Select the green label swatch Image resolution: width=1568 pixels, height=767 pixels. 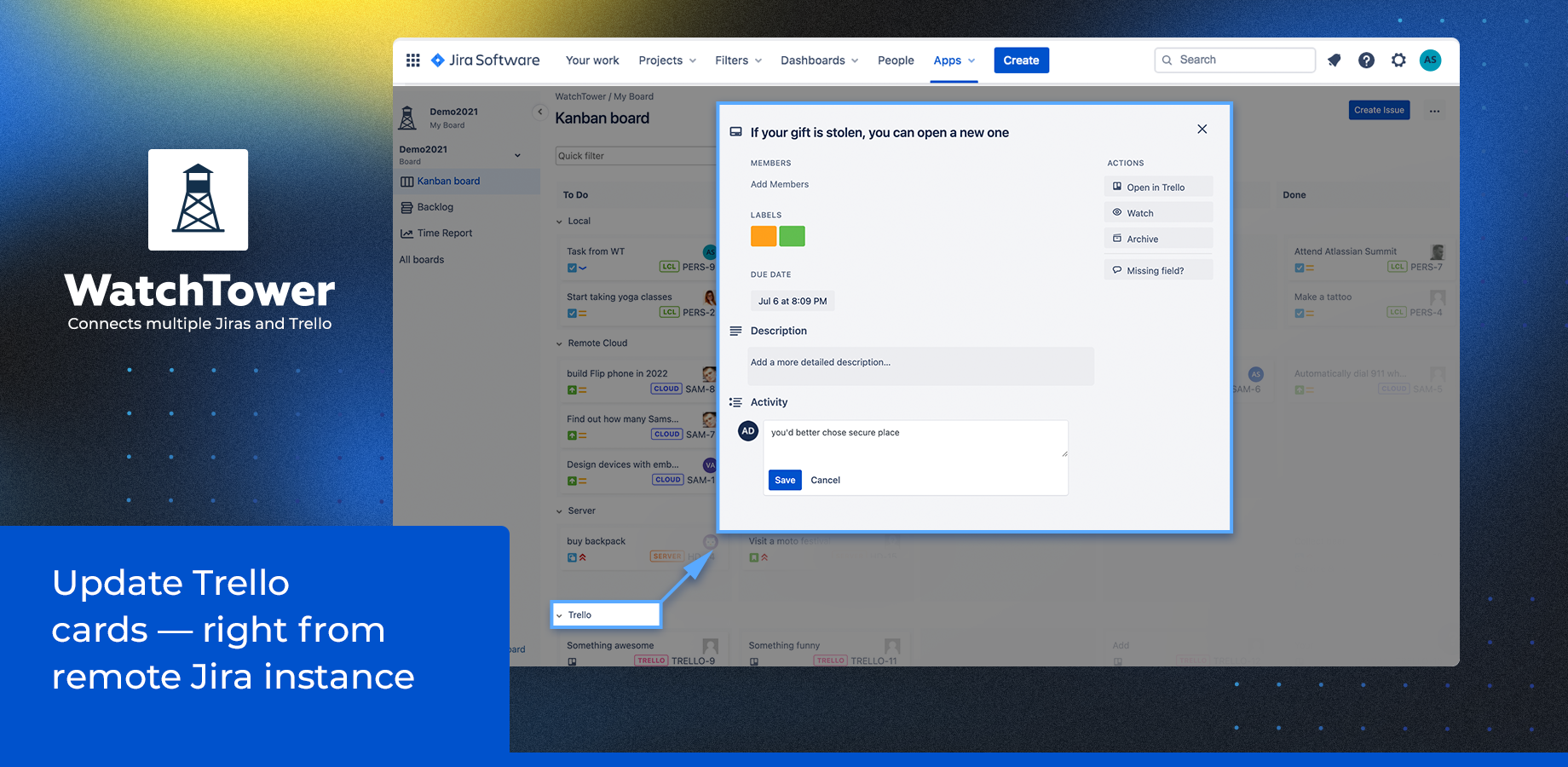click(x=793, y=236)
